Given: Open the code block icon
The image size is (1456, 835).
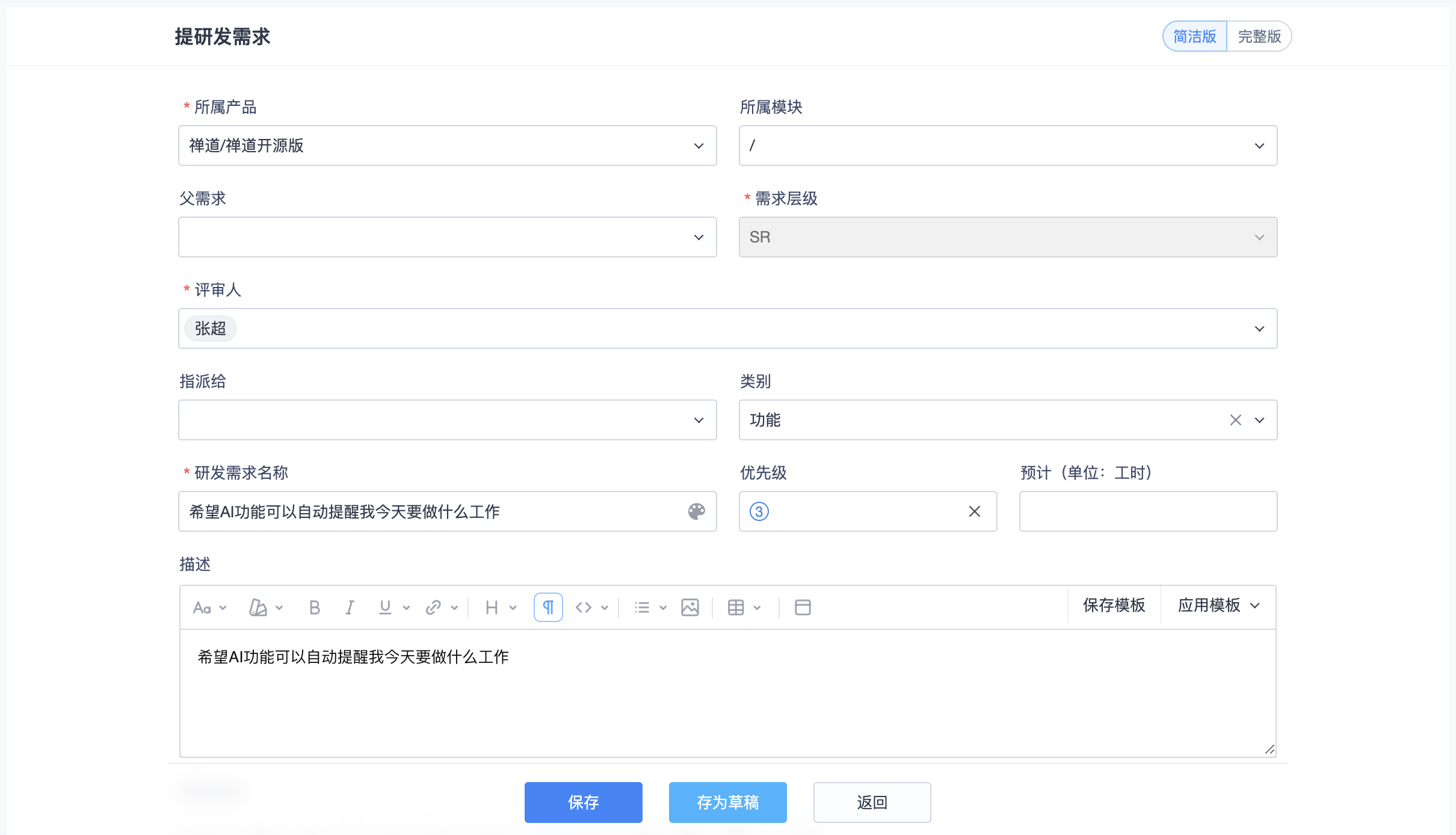Looking at the screenshot, I should pos(584,608).
